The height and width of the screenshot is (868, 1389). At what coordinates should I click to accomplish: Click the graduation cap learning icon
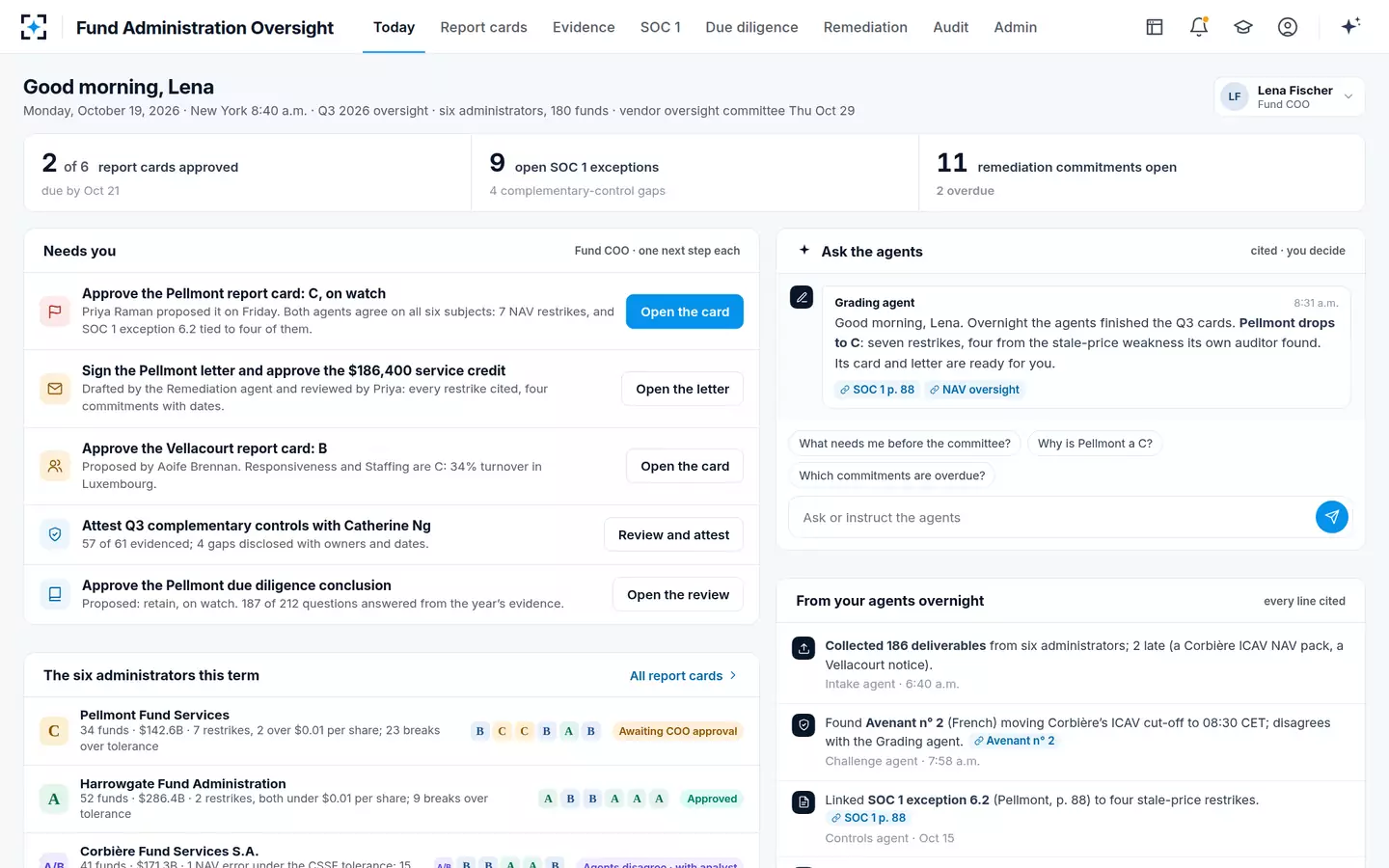point(1243,27)
